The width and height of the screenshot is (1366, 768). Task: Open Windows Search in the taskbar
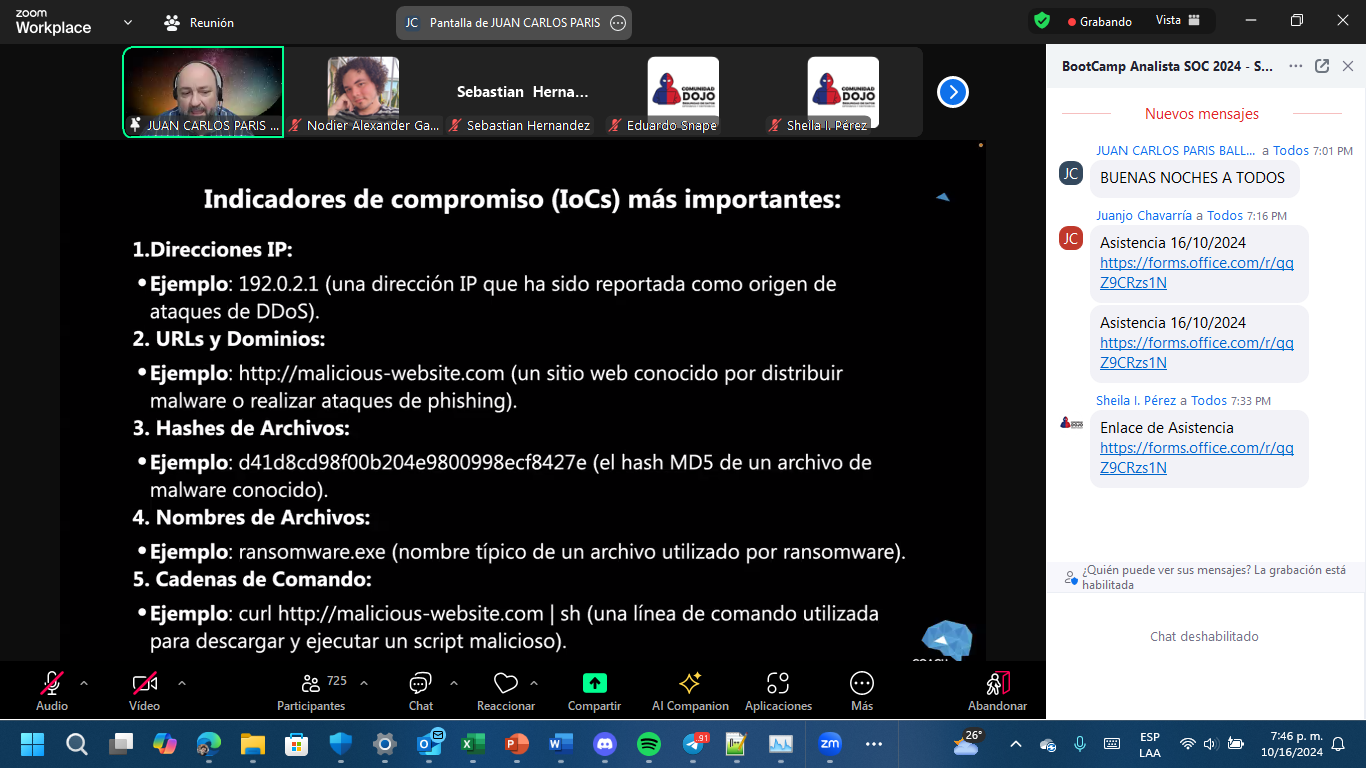(77, 744)
